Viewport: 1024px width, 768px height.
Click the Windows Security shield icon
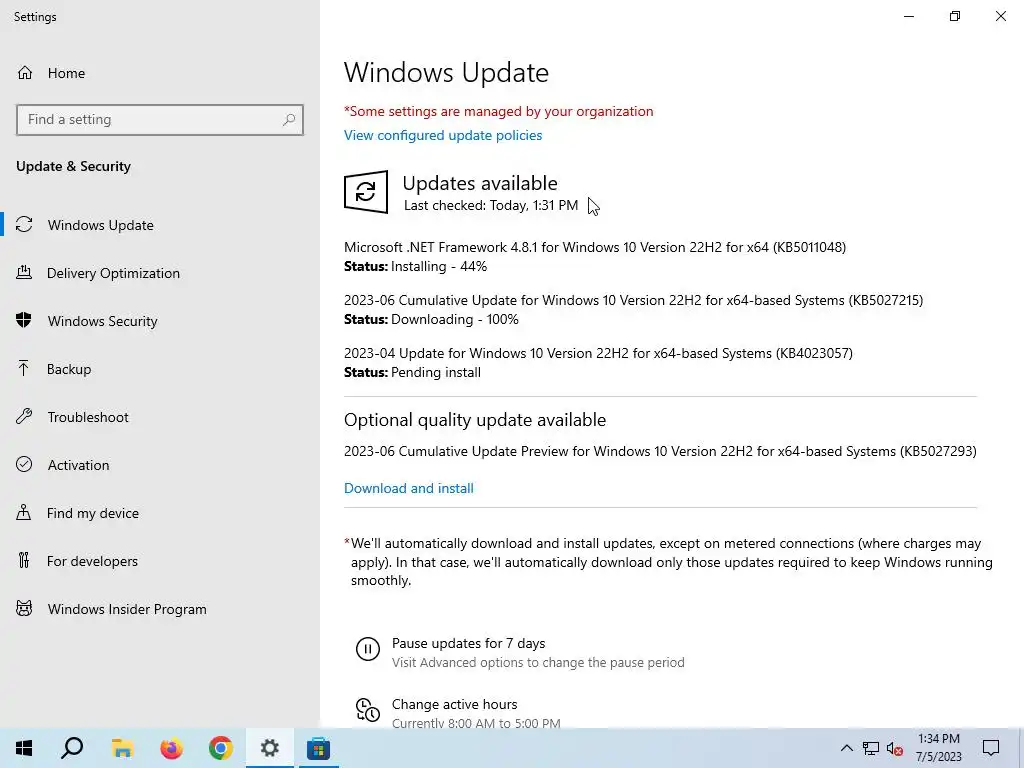point(24,320)
